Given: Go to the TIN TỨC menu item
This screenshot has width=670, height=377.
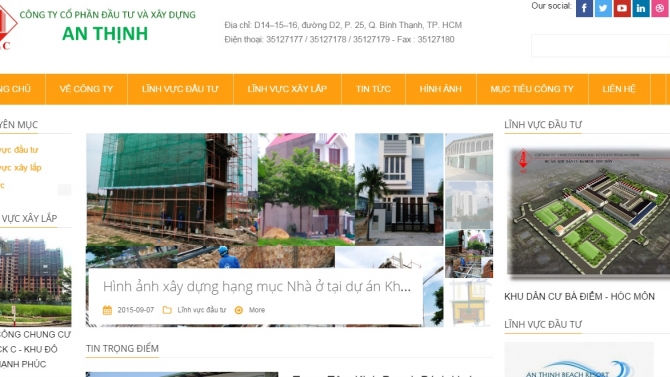Looking at the screenshot, I should 373,89.
